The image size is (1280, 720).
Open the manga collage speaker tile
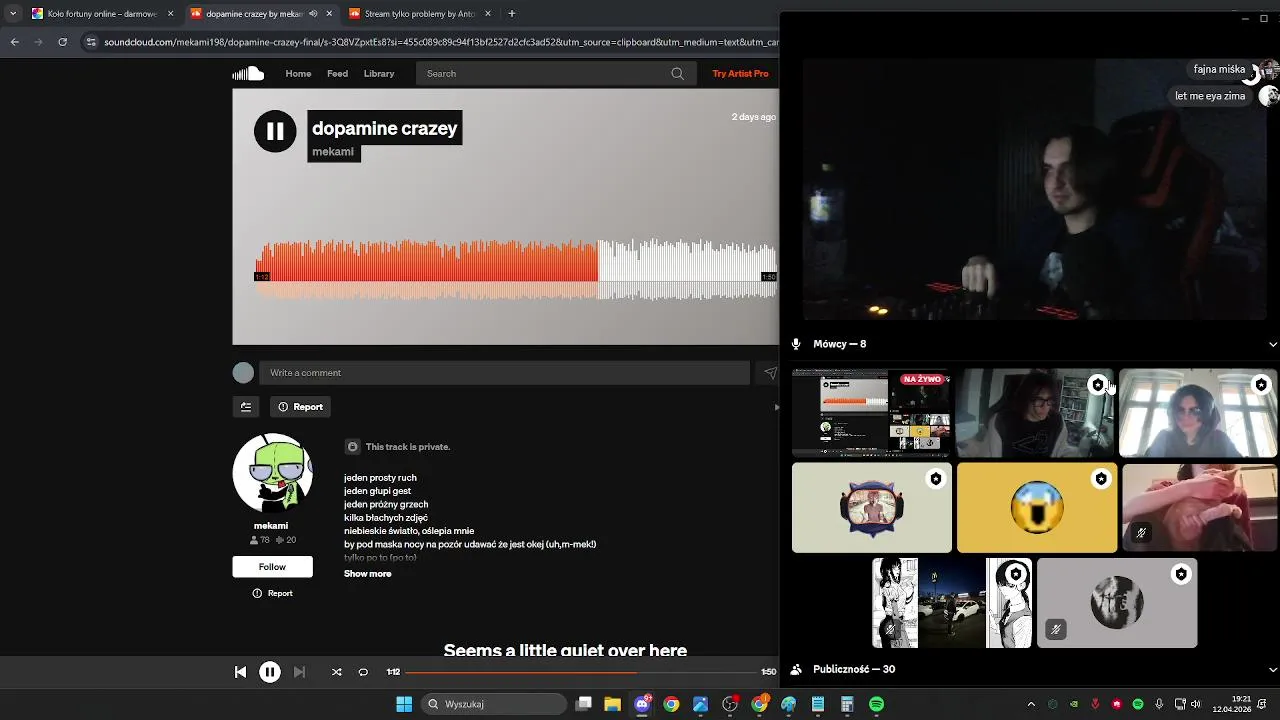[952, 603]
